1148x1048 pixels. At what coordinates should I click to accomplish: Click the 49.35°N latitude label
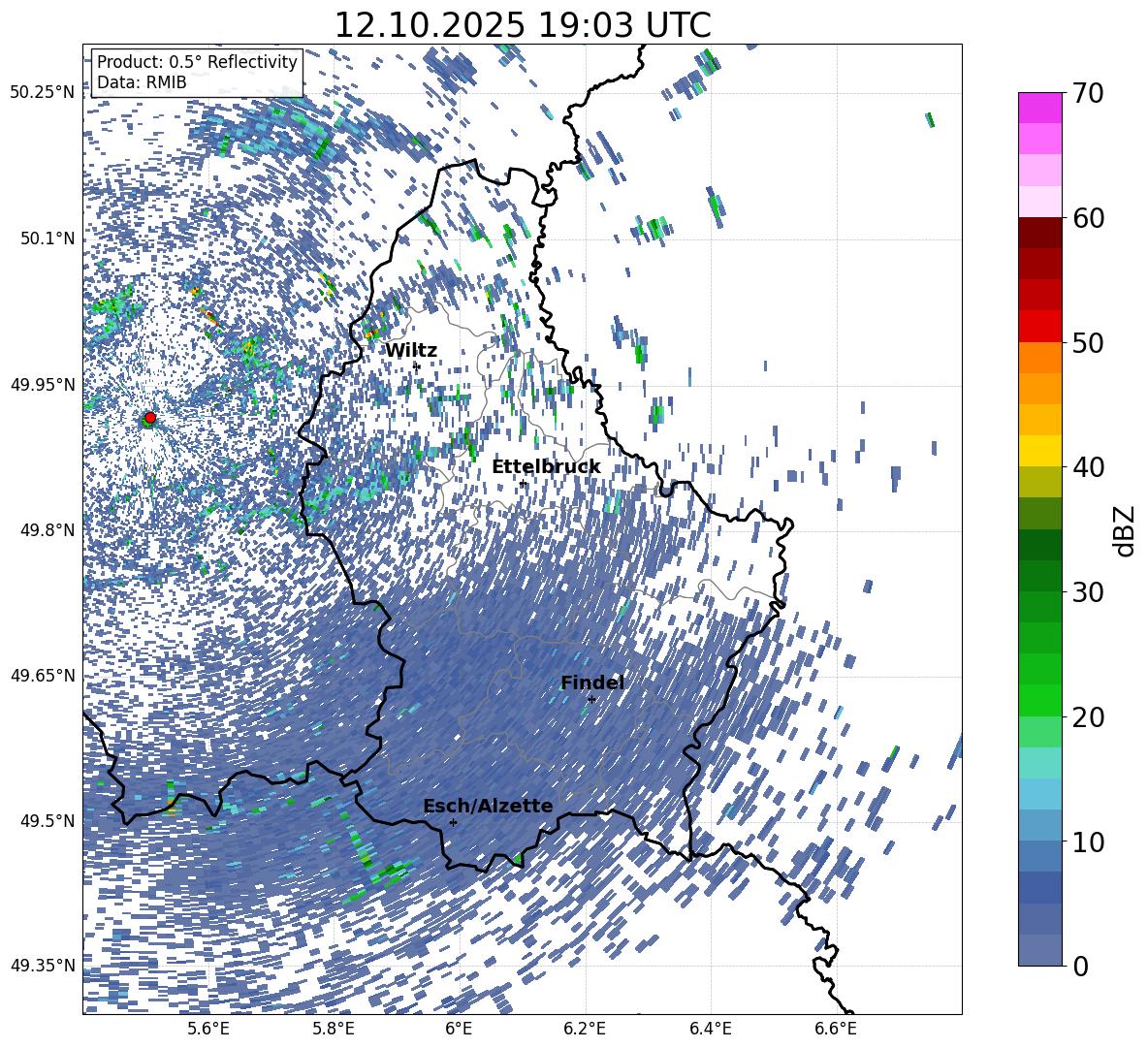43,966
